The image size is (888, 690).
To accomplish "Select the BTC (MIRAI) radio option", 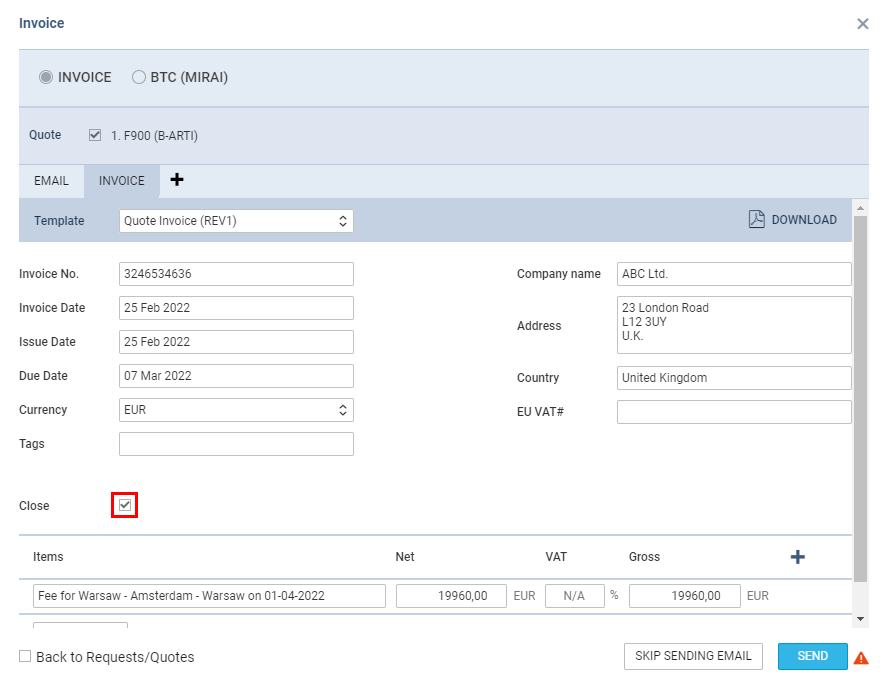I will 139,77.
